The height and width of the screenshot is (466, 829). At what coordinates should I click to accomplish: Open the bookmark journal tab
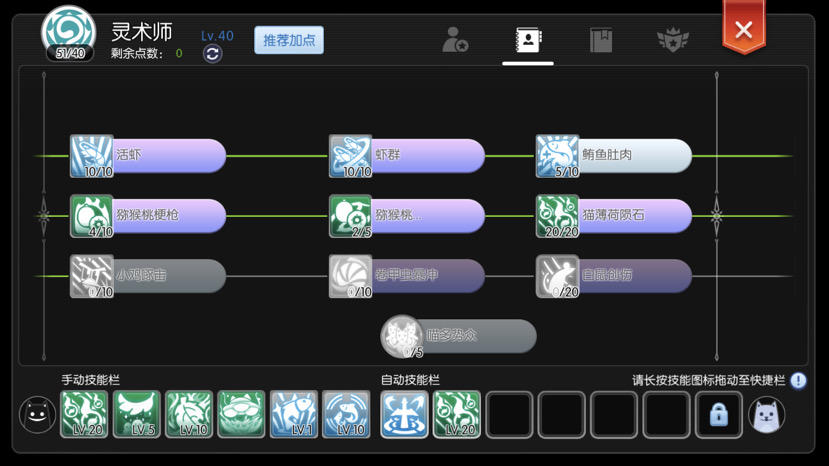(601, 40)
